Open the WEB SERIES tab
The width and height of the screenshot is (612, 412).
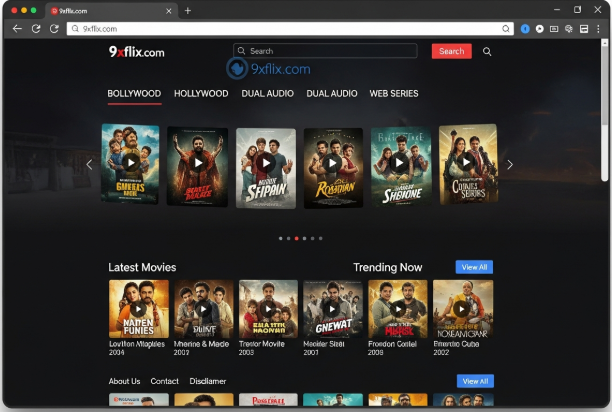394,94
